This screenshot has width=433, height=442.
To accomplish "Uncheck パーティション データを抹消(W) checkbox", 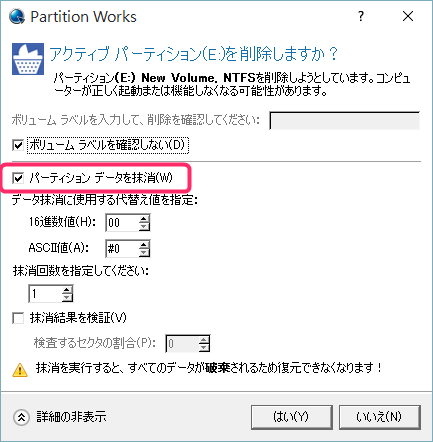I will (18, 178).
